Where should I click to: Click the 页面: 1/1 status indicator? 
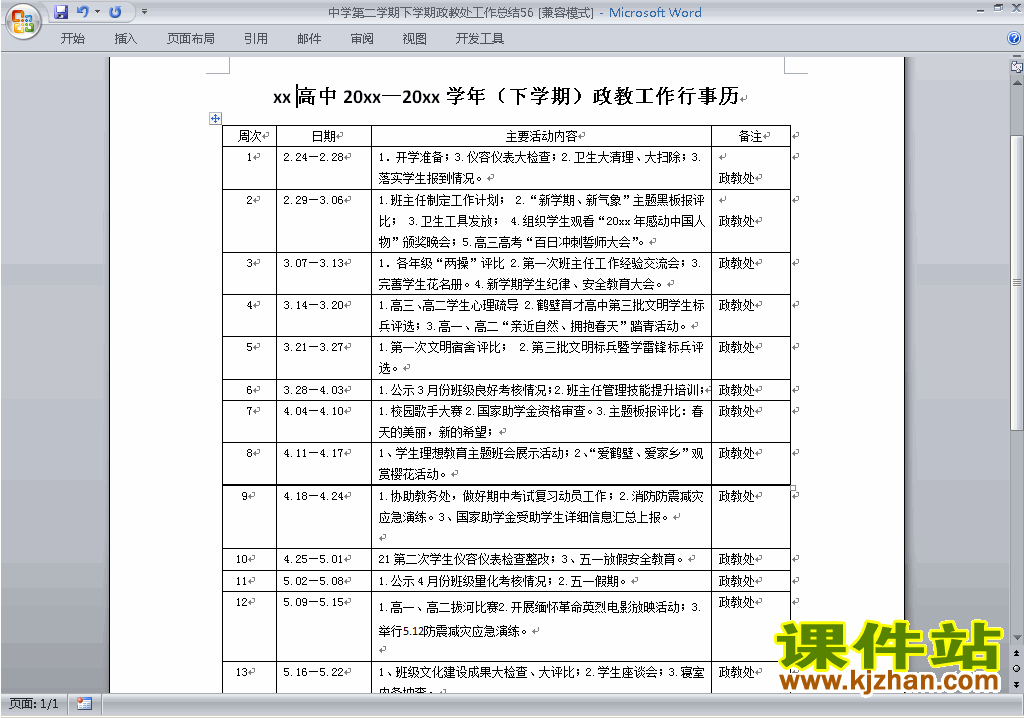[x=33, y=704]
